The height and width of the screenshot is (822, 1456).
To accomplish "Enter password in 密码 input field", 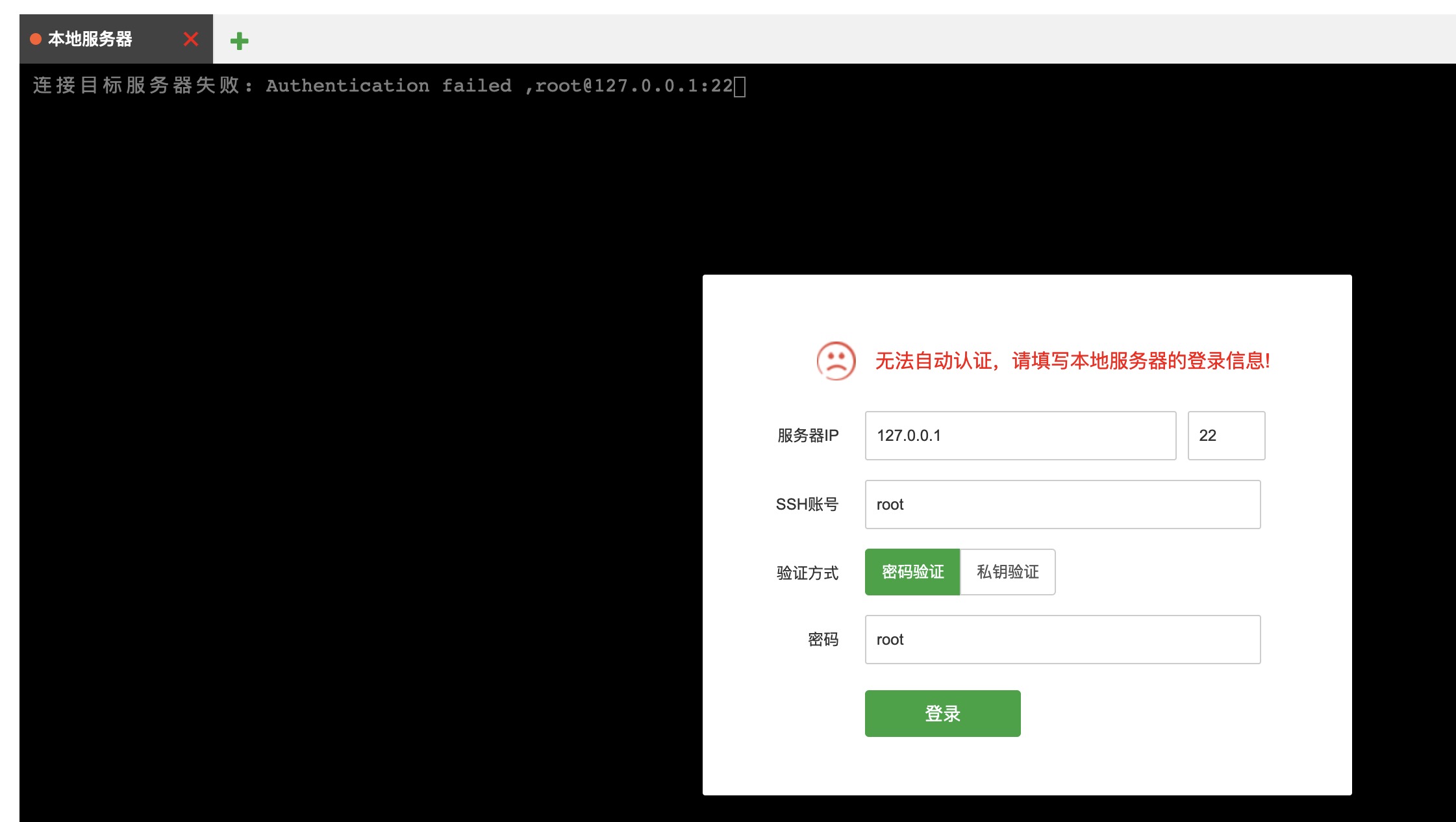I will [x=1062, y=639].
